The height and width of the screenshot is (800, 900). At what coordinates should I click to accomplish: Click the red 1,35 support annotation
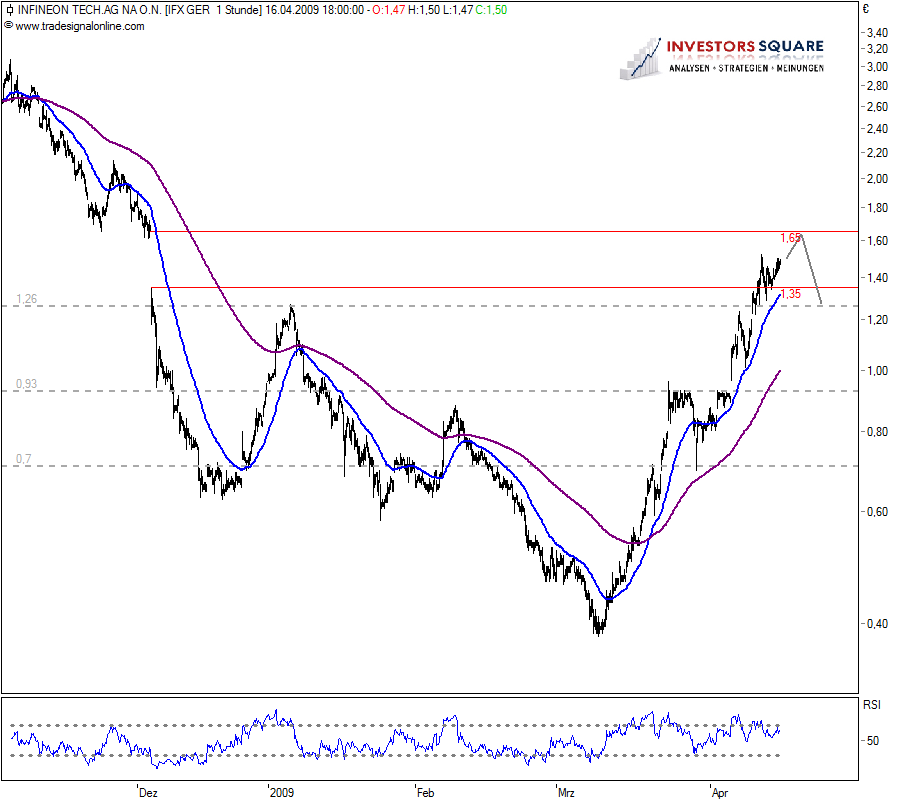coord(790,294)
